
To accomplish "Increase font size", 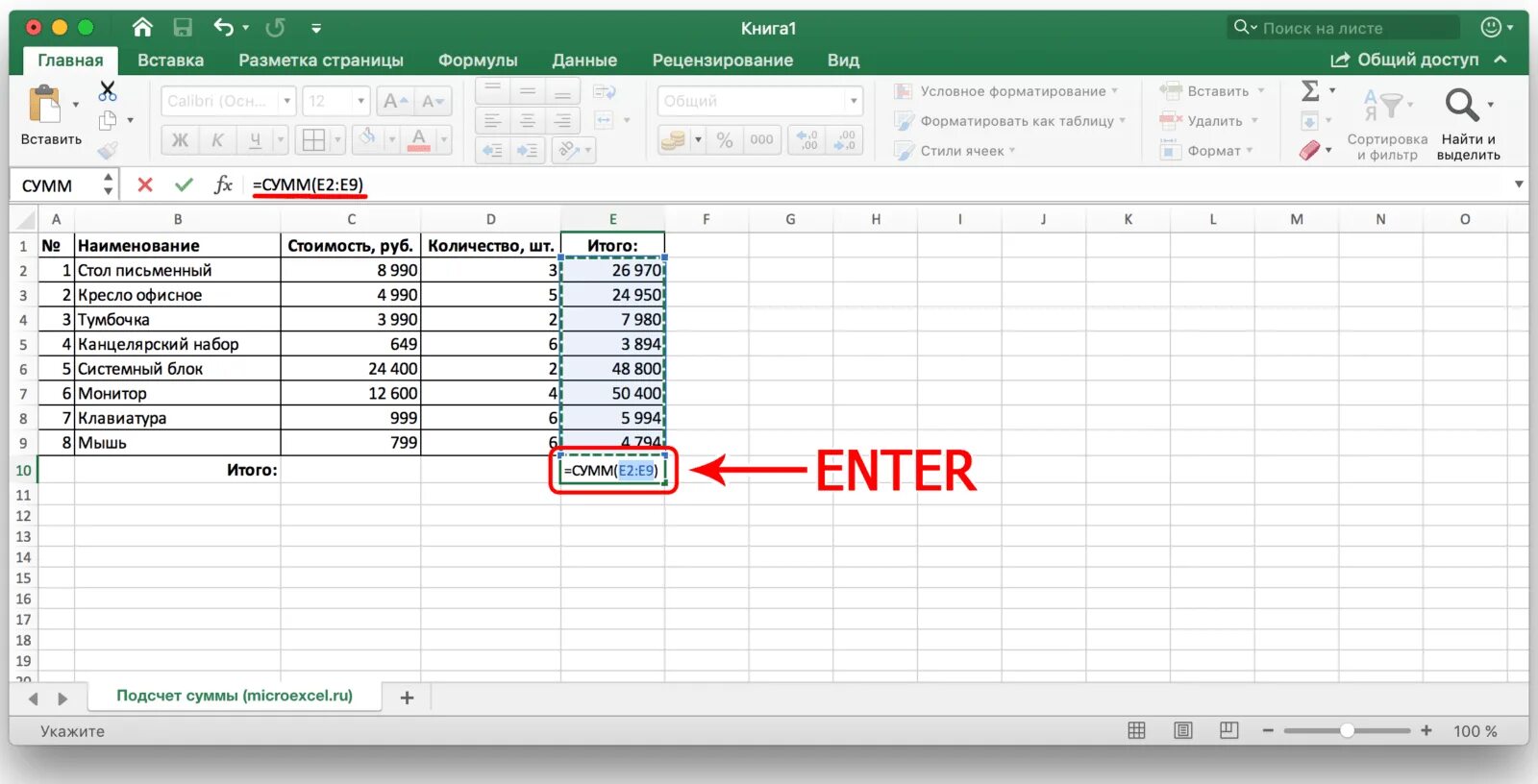I will click(x=395, y=101).
